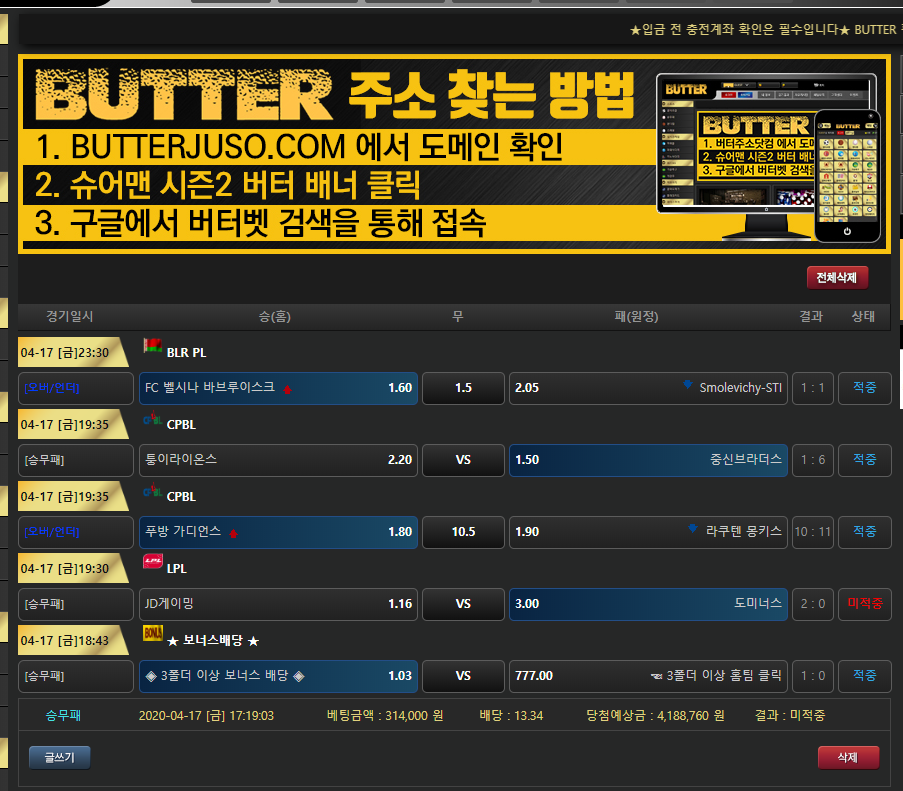Click the 미적중 status for LPL match
The width and height of the screenshot is (903, 791).
pyautogui.click(x=864, y=604)
